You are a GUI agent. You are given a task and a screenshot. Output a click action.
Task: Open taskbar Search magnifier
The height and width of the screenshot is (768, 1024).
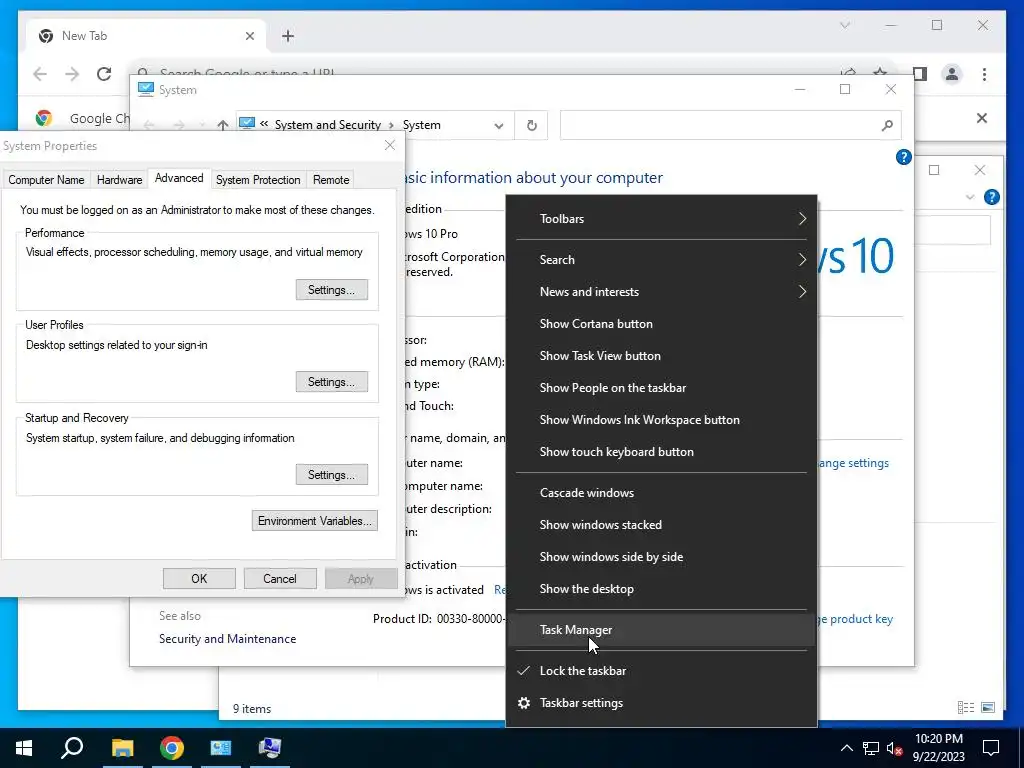(72, 747)
